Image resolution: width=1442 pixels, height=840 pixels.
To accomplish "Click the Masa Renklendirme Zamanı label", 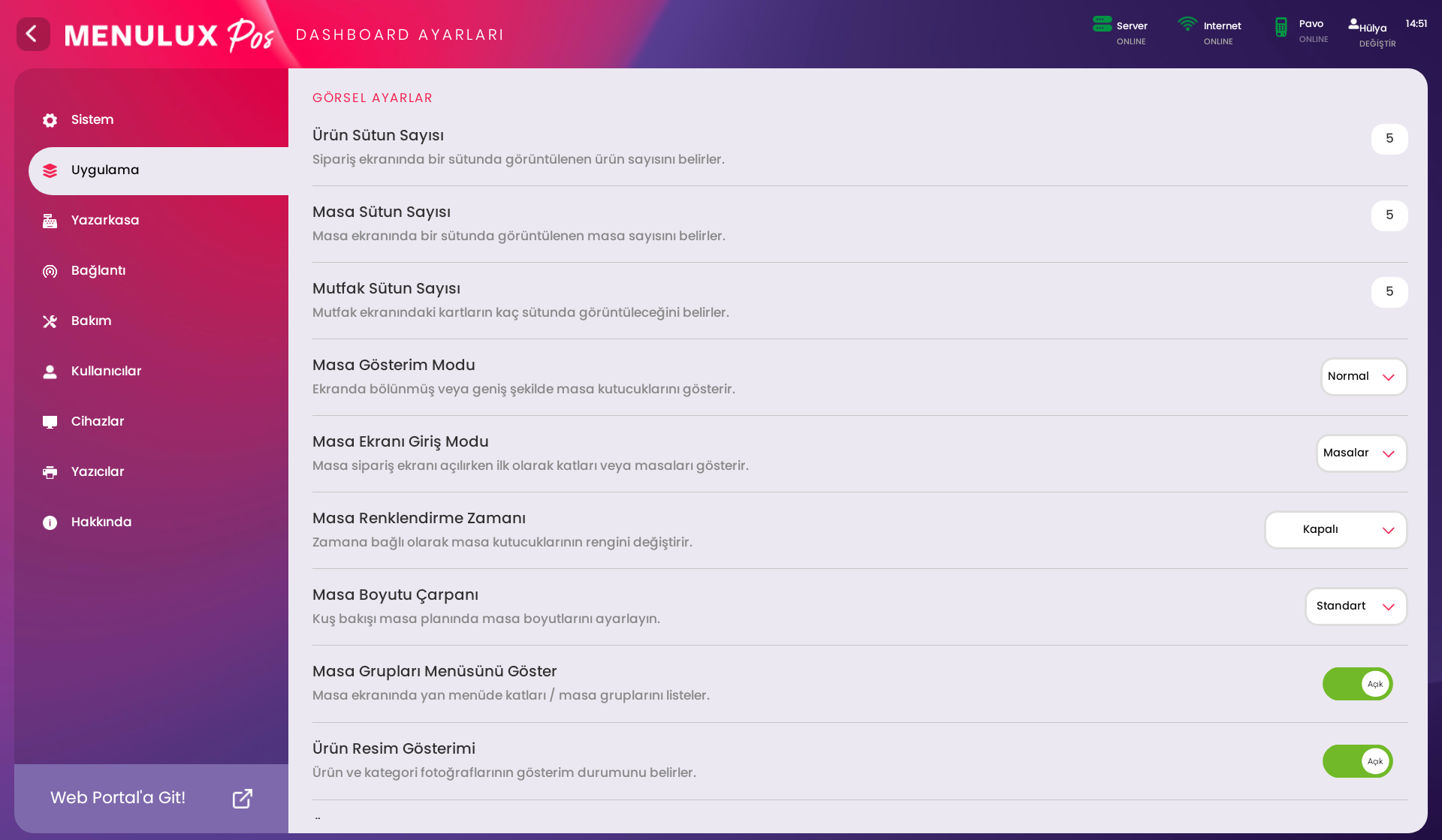I will [419, 519].
